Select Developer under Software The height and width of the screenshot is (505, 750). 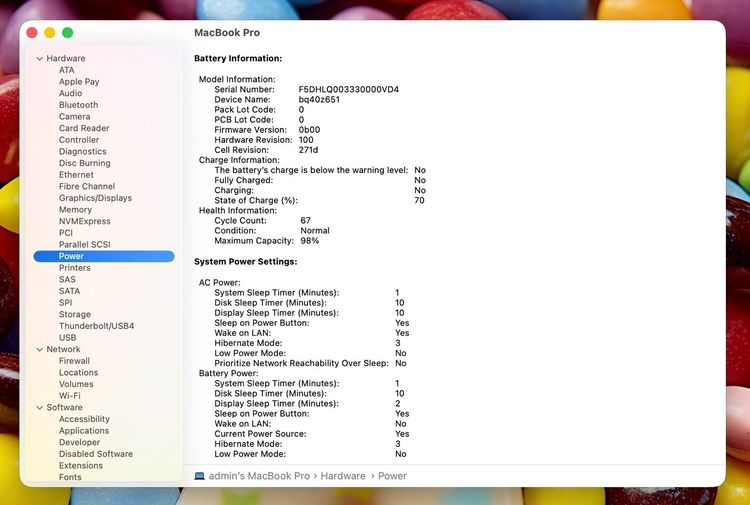79,442
